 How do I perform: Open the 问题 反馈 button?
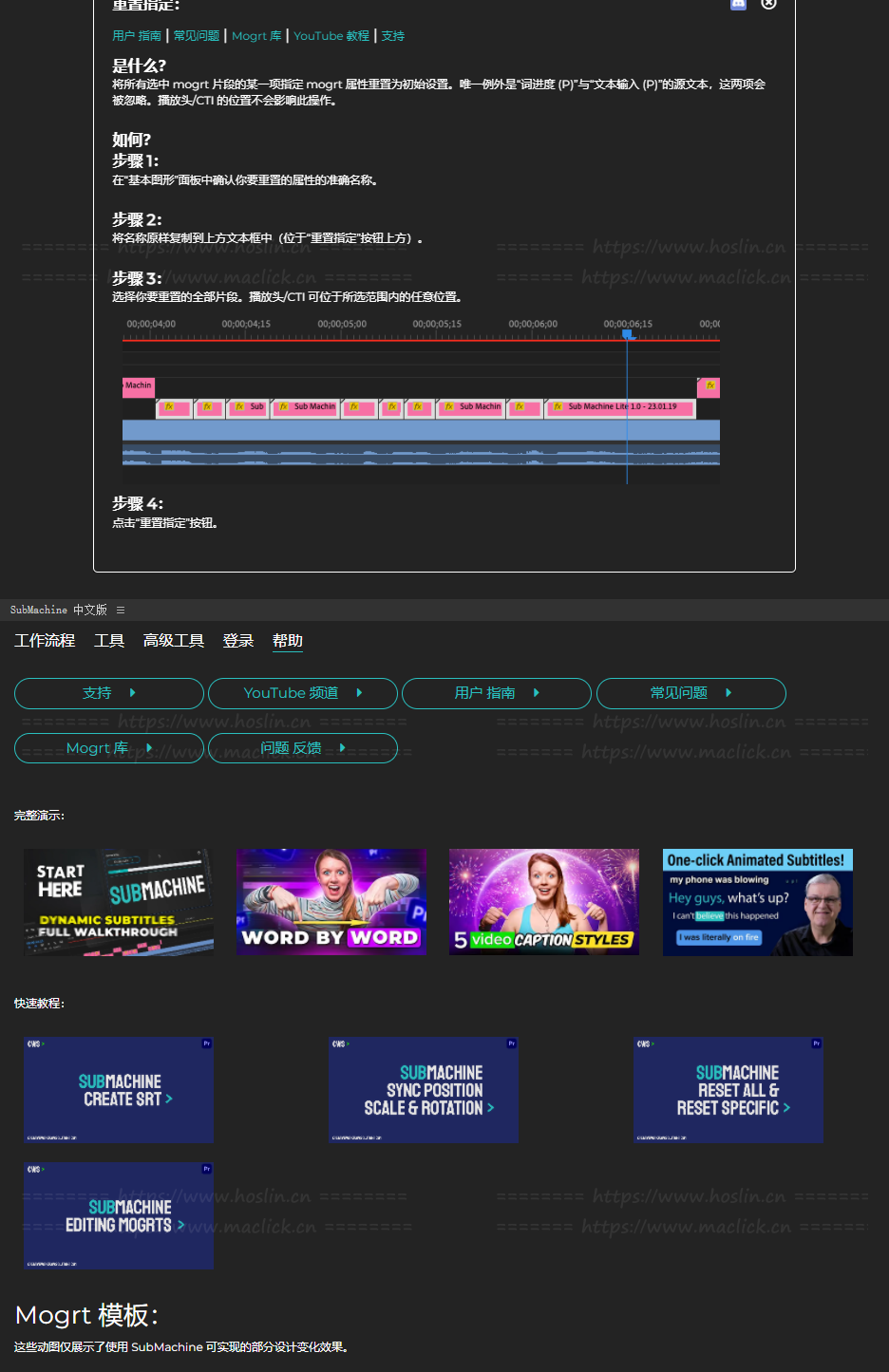303,748
